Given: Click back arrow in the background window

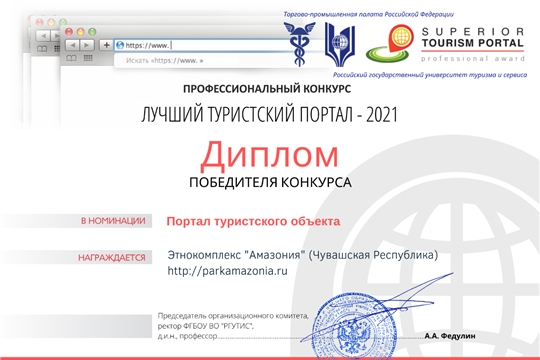Looking at the screenshot, I should (x=43, y=35).
